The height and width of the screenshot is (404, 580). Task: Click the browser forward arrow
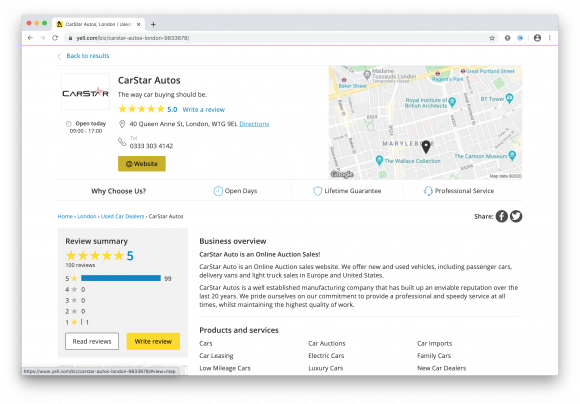click(43, 38)
